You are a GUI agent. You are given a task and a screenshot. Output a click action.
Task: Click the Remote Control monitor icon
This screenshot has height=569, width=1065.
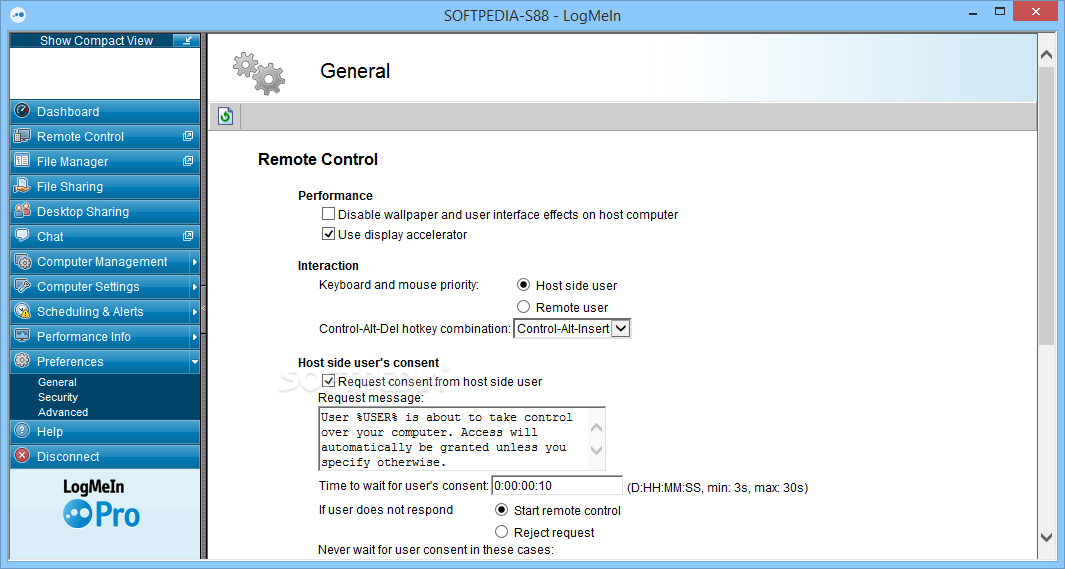(x=22, y=136)
